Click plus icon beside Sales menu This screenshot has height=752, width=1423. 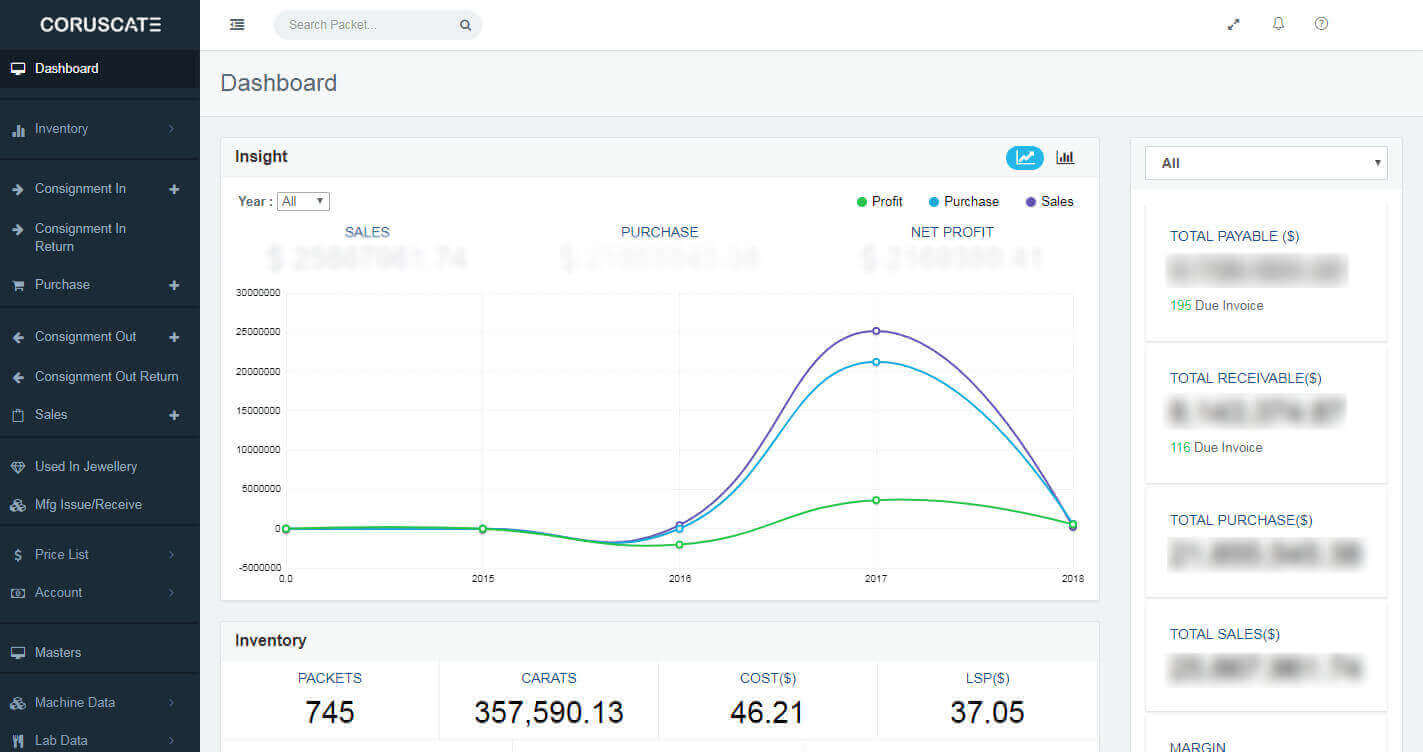[x=174, y=415]
